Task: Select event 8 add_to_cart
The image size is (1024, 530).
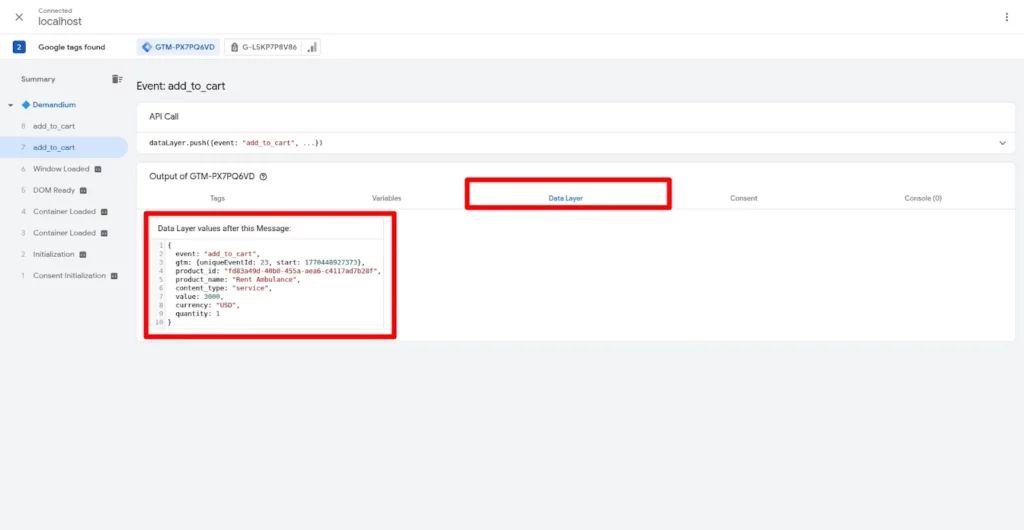Action: pyautogui.click(x=64, y=126)
